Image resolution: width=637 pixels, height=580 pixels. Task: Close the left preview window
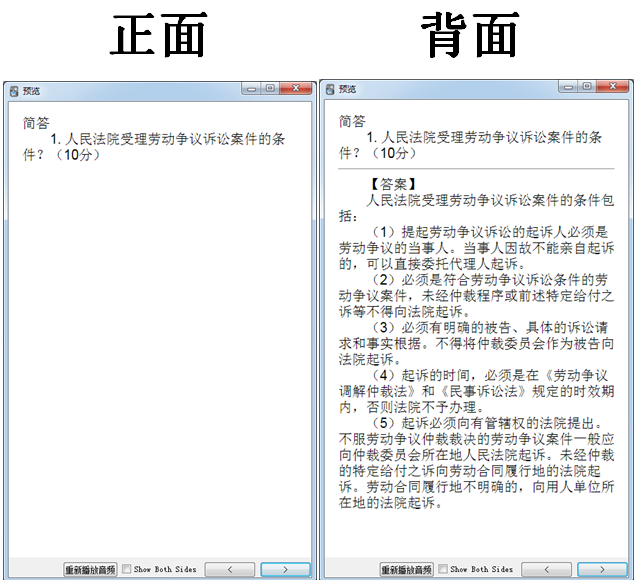tap(296, 89)
